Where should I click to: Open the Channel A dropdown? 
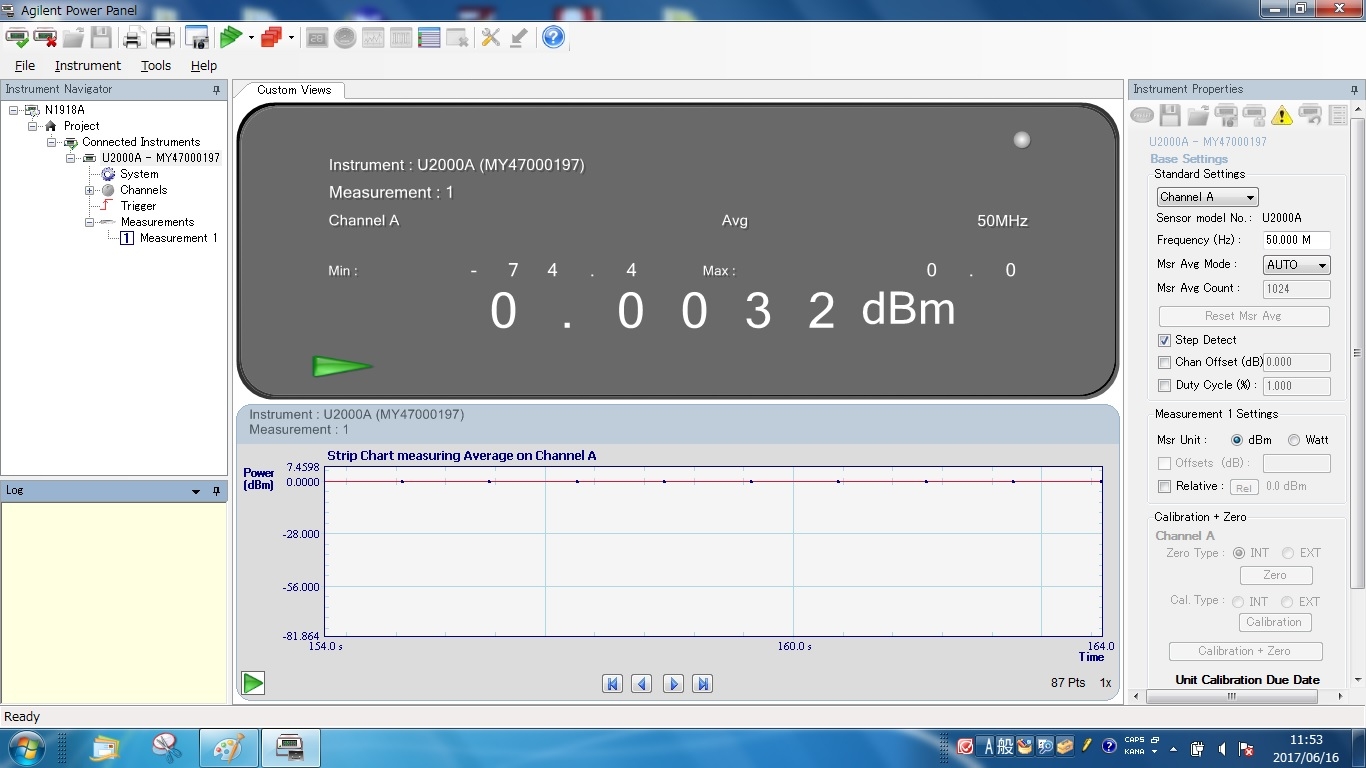(x=1207, y=197)
